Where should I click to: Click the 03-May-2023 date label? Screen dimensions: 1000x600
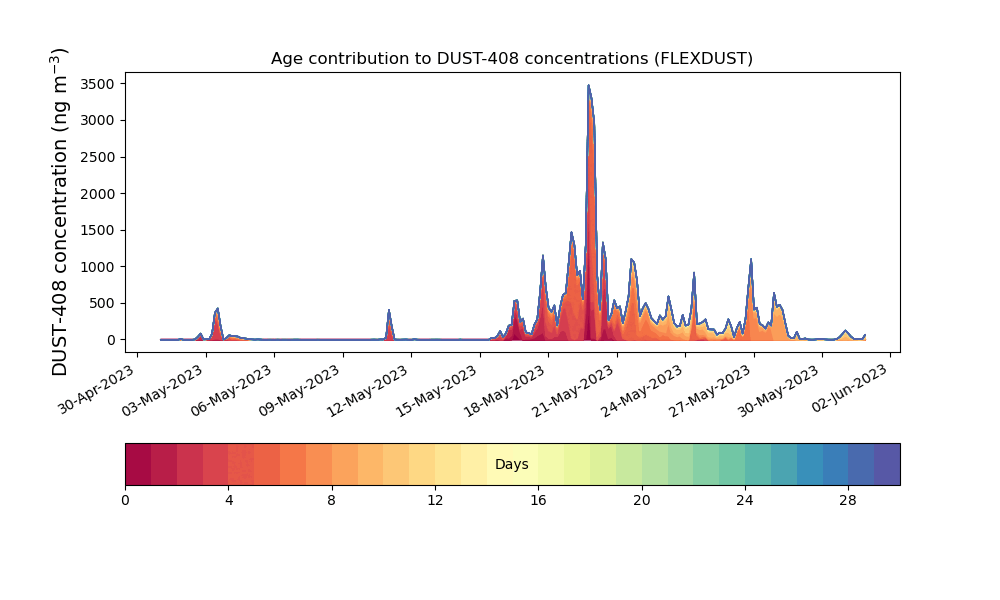pos(163,390)
